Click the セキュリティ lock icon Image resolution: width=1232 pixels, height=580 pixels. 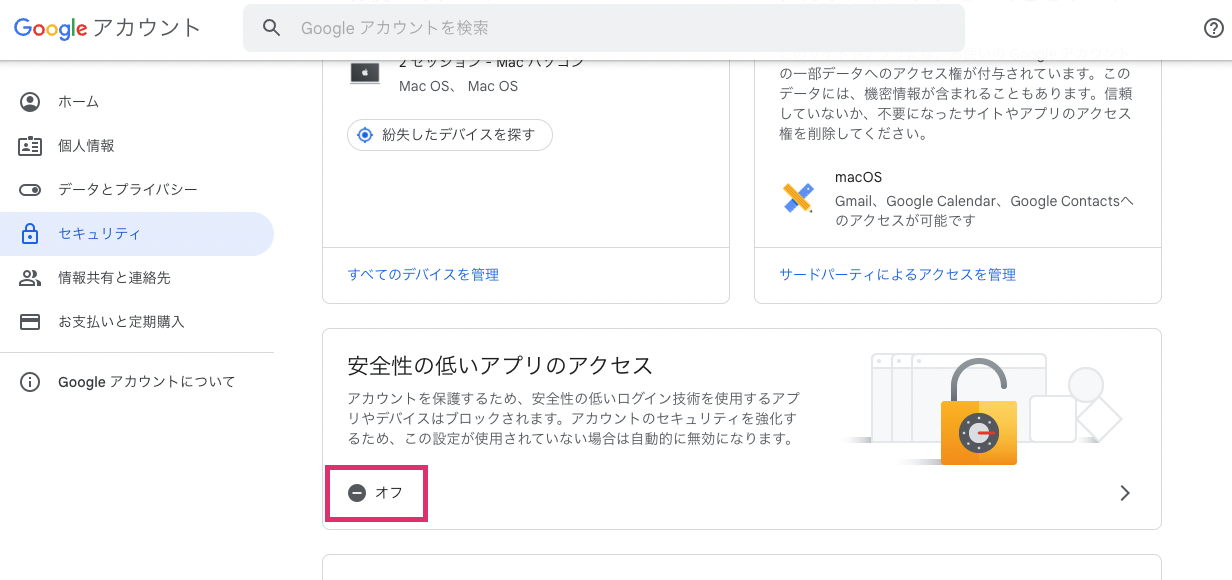(x=30, y=234)
